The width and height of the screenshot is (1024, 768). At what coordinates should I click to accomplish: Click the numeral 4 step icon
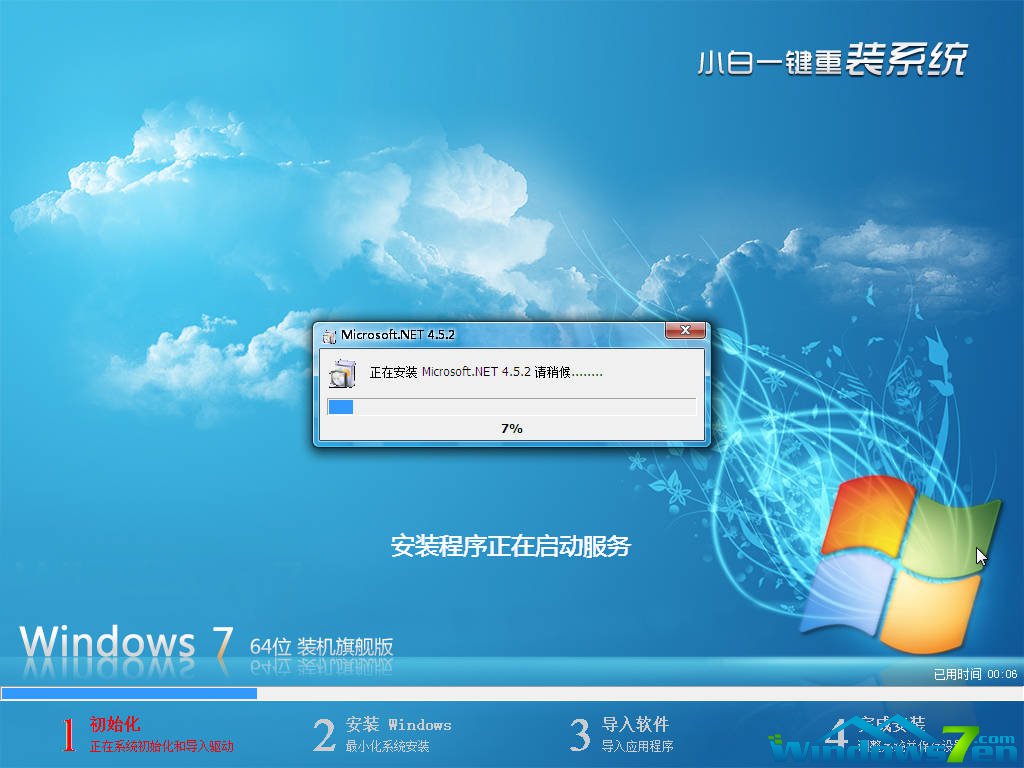tap(840, 733)
